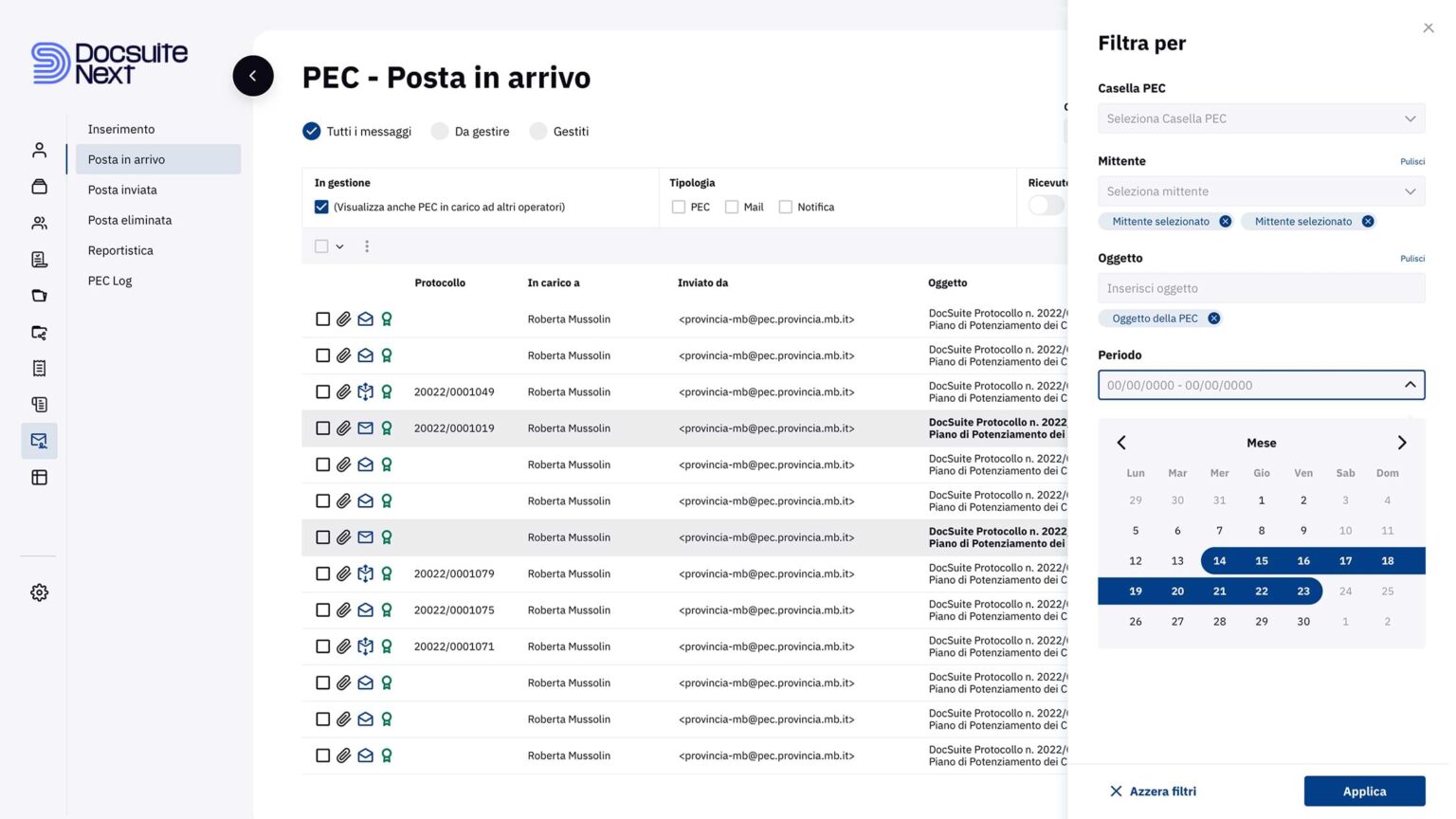
Task: Open PEC Log from the sidebar menu
Action: click(109, 280)
